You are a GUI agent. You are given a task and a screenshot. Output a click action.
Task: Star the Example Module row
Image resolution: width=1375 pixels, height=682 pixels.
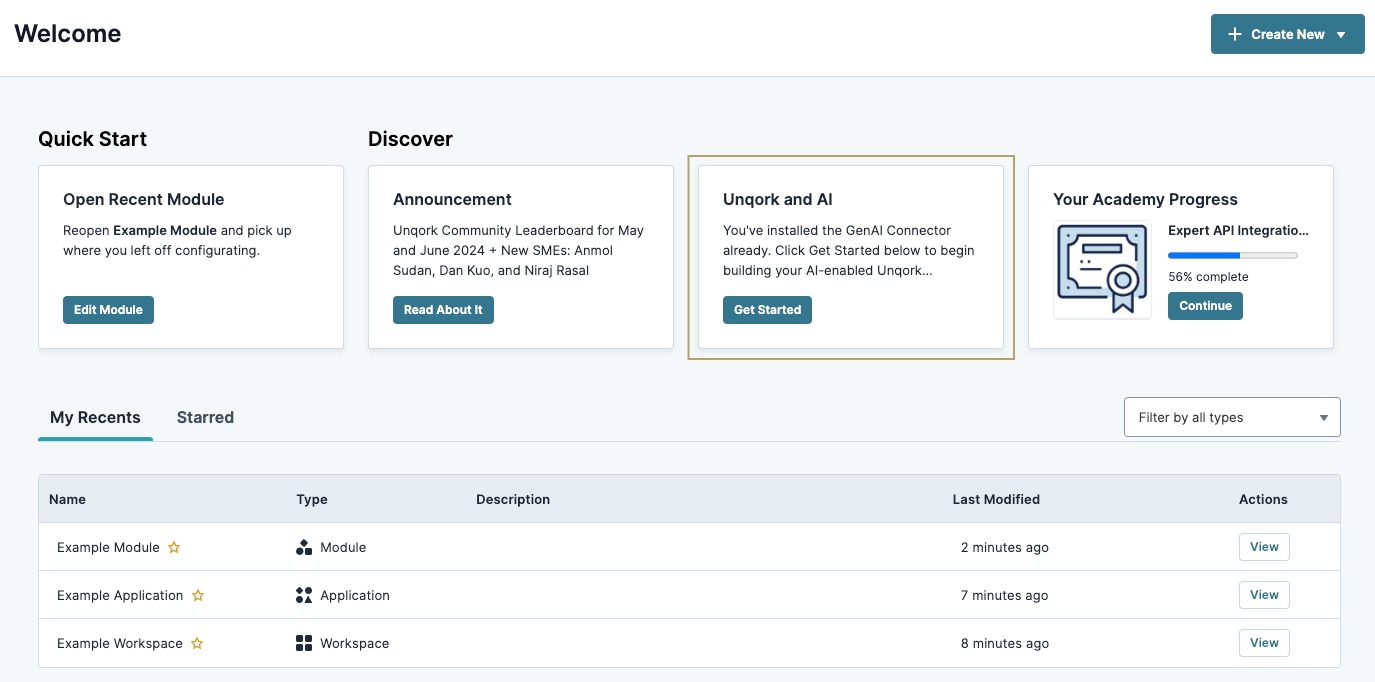point(174,547)
